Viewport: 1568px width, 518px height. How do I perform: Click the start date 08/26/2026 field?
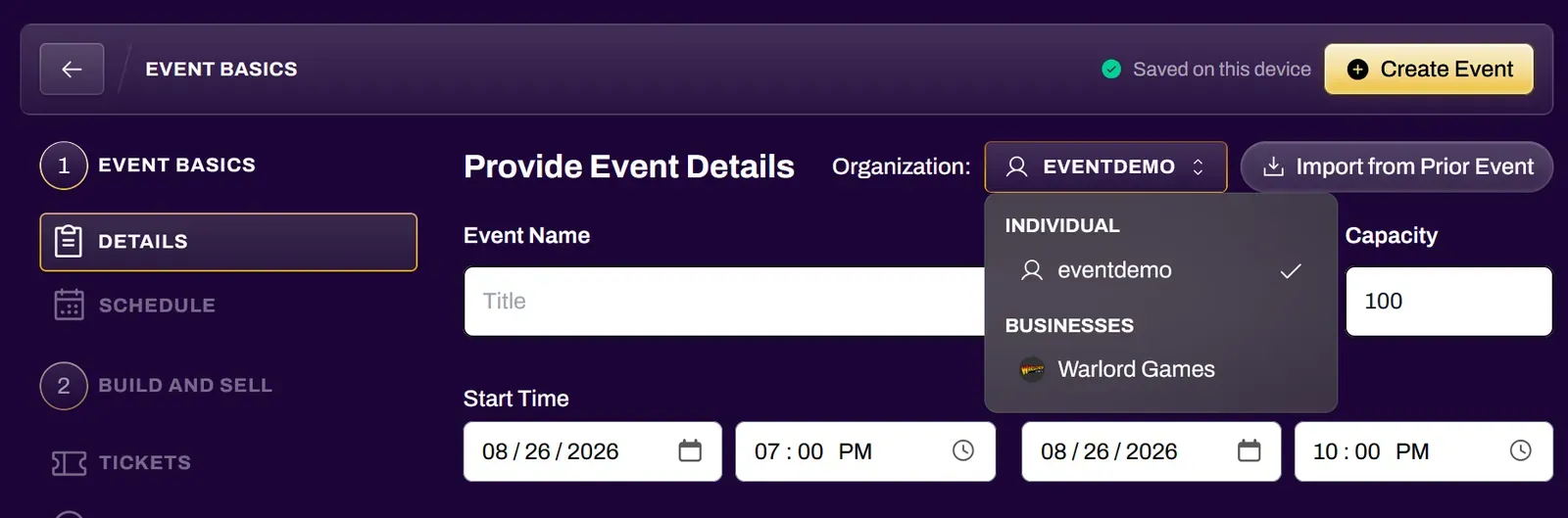[x=592, y=451]
